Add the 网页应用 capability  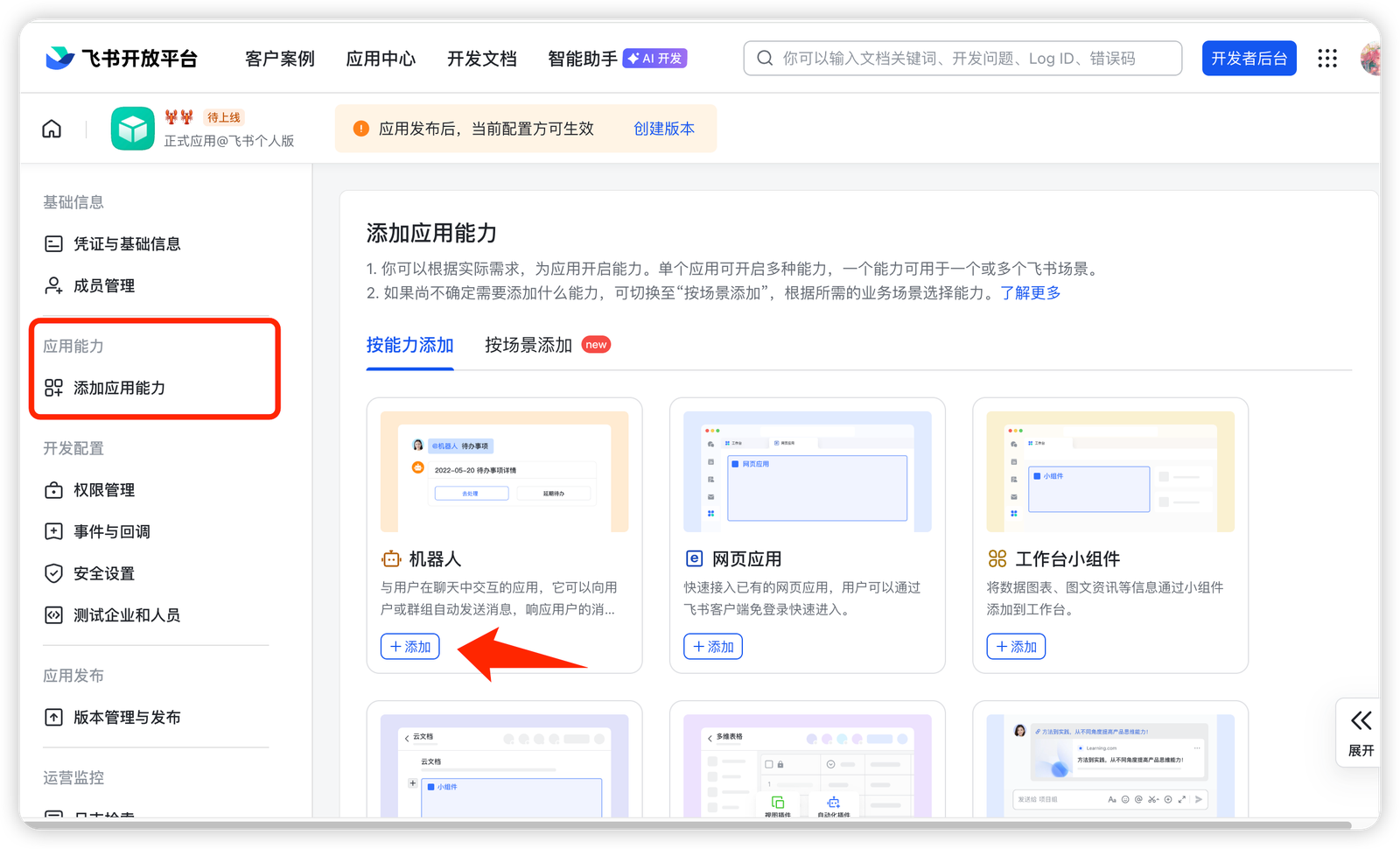click(x=713, y=647)
